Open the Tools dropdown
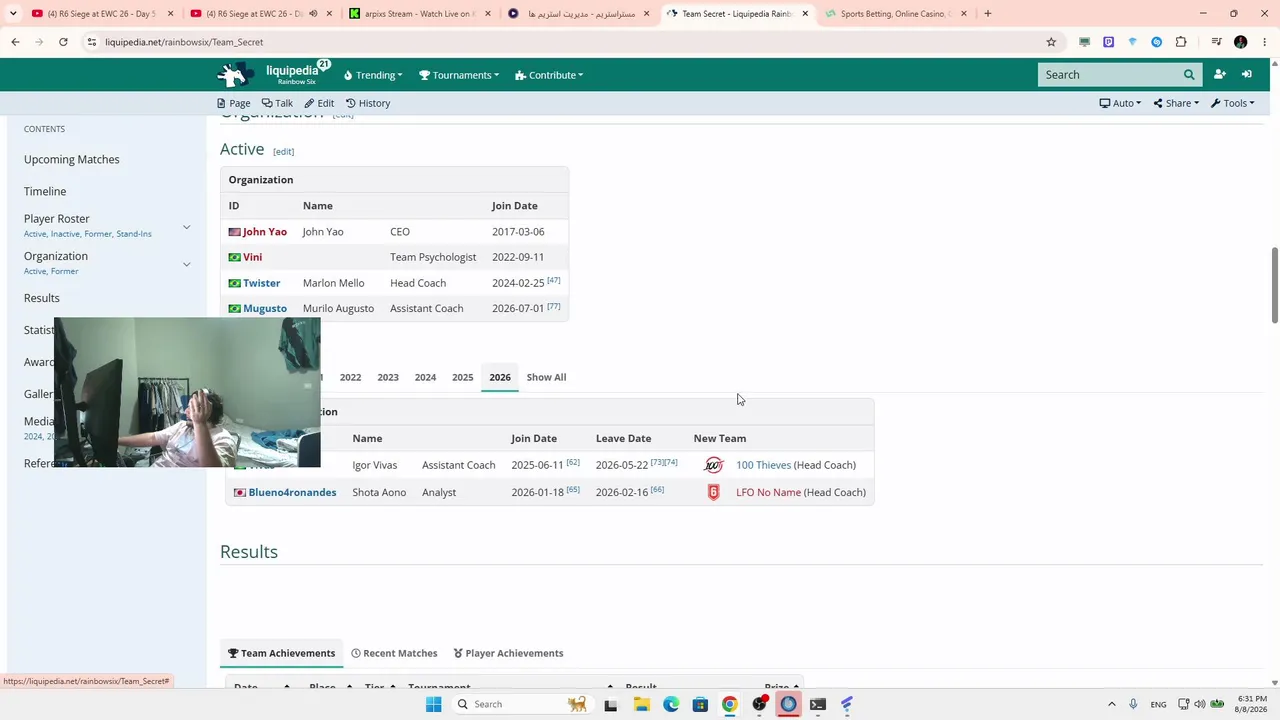 [1232, 103]
